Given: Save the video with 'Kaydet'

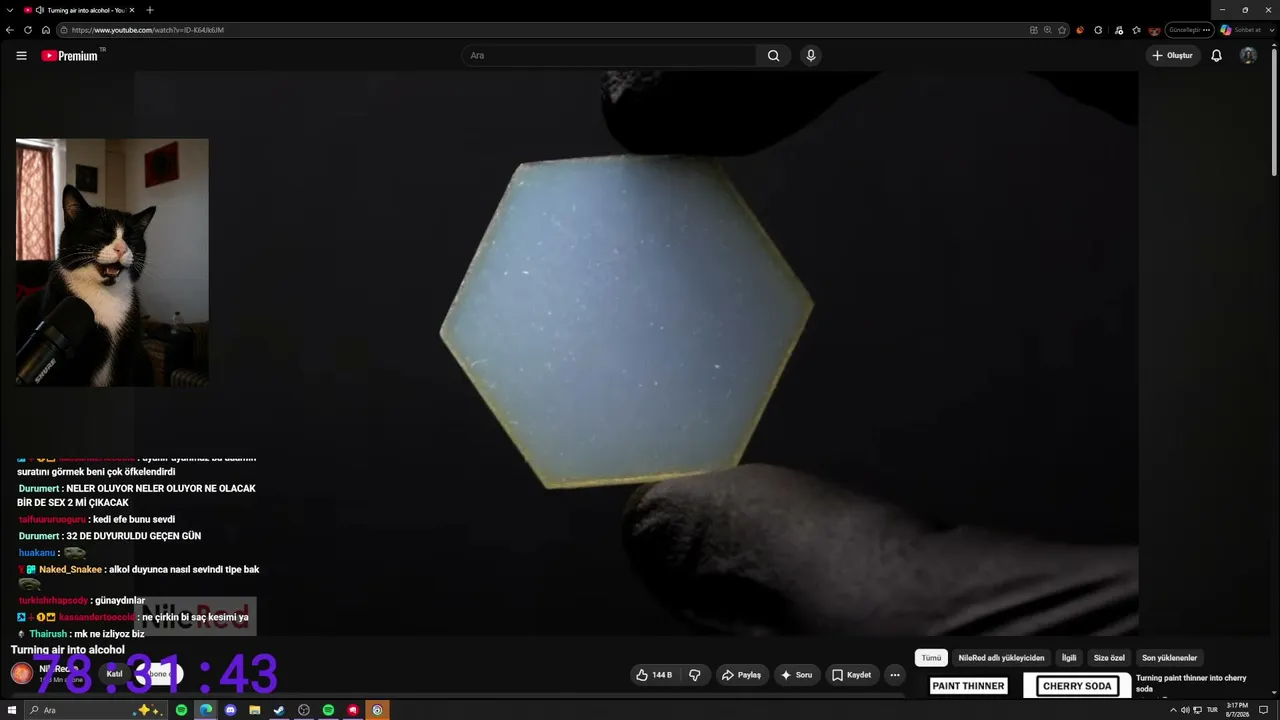Looking at the screenshot, I should click(x=851, y=675).
